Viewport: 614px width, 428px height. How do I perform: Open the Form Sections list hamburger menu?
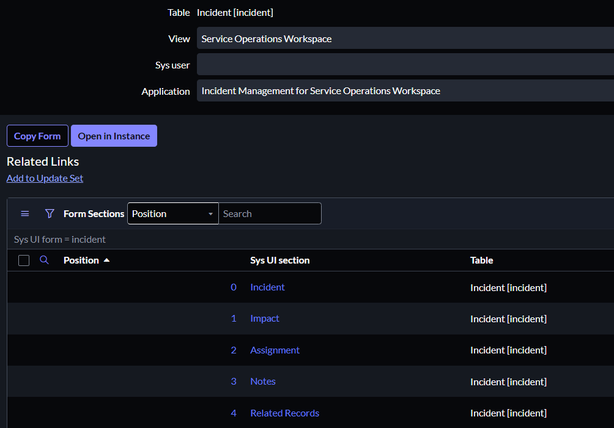pyautogui.click(x=25, y=214)
